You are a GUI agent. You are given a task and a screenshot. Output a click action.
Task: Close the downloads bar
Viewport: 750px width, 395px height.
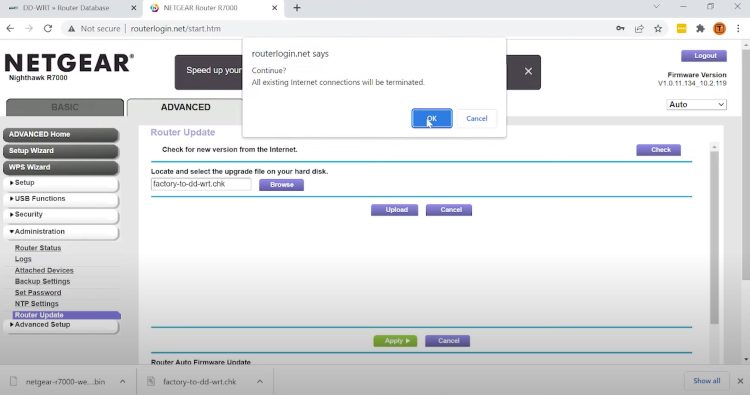pyautogui.click(x=740, y=381)
